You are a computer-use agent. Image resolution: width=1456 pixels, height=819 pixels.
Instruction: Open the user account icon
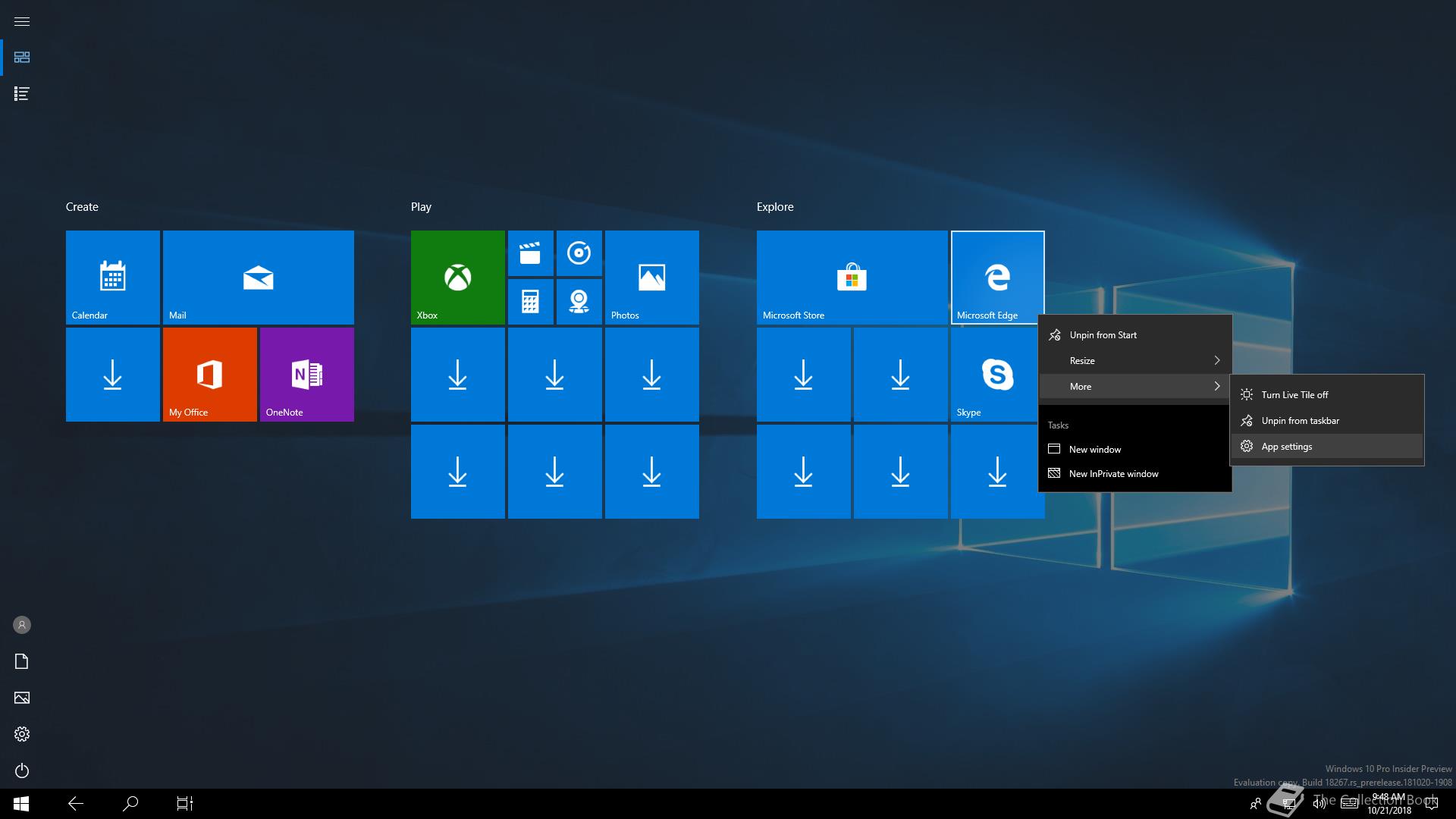[22, 625]
